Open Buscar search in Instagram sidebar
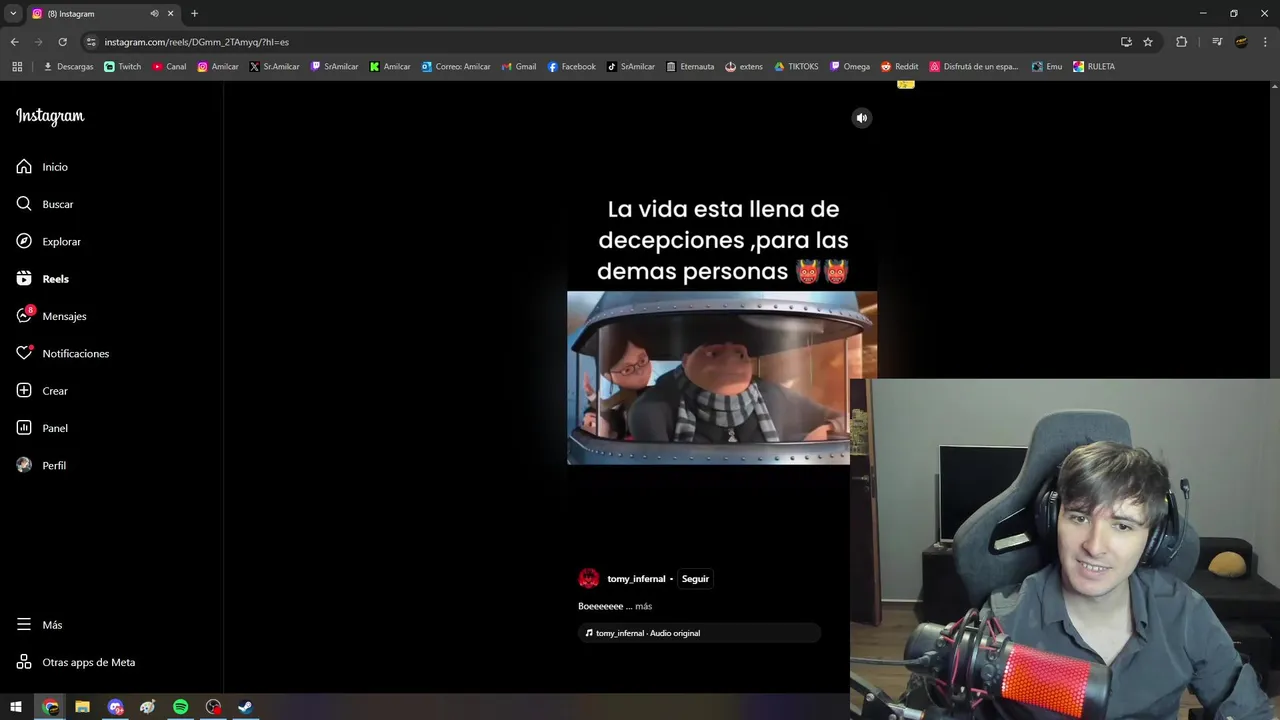The width and height of the screenshot is (1280, 720). pyautogui.click(x=45, y=204)
